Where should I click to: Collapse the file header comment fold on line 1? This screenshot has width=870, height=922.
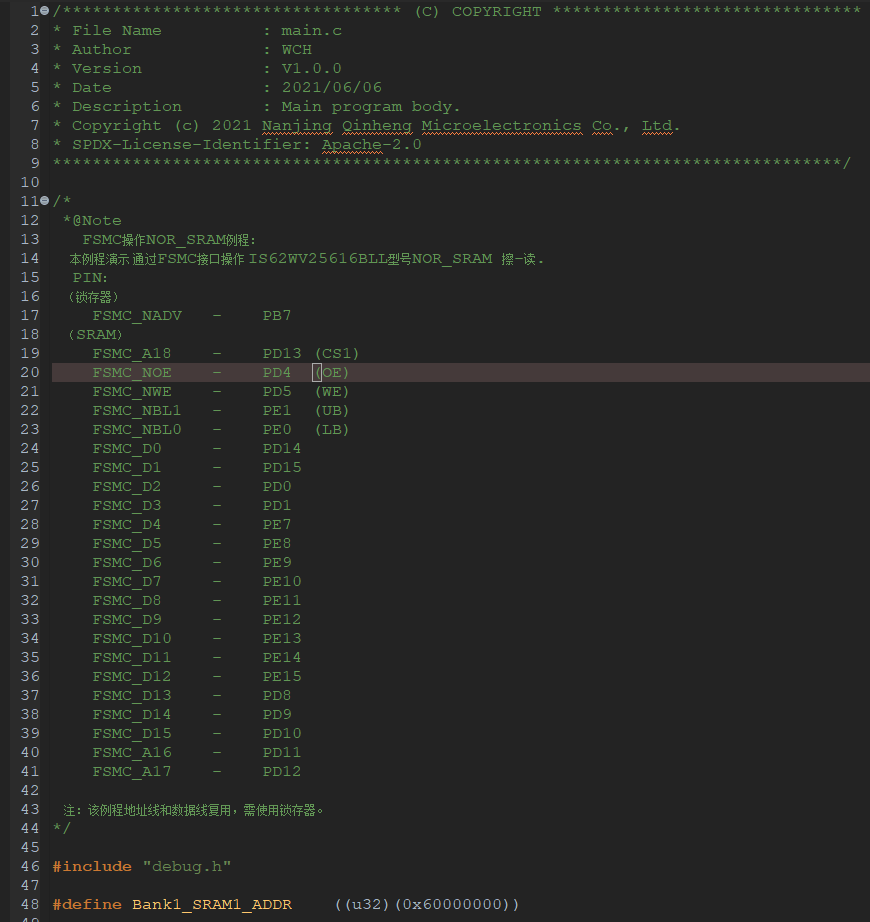[x=45, y=12]
